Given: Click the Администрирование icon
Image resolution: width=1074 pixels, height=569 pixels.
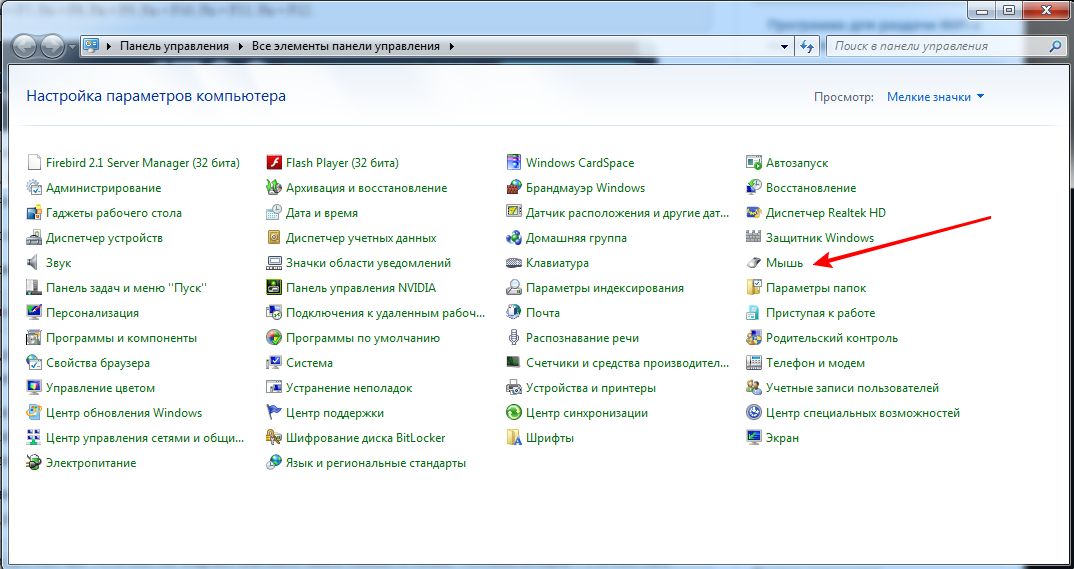Looking at the screenshot, I should click(x=34, y=188).
